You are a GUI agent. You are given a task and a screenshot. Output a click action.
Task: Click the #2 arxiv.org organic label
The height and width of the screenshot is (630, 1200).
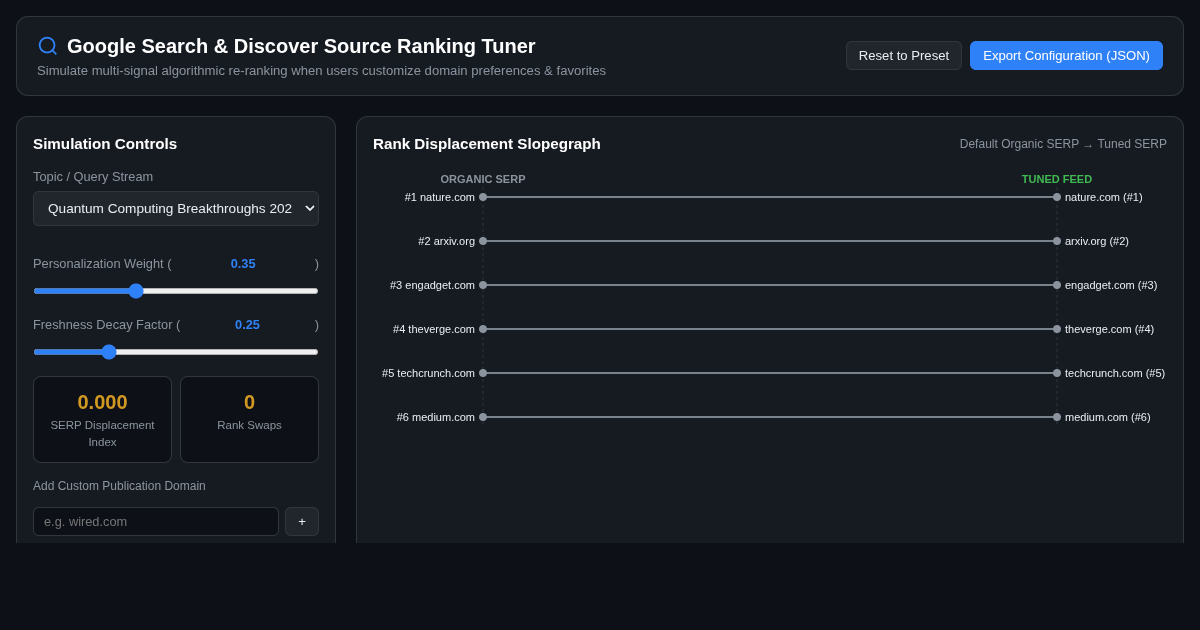click(x=446, y=241)
